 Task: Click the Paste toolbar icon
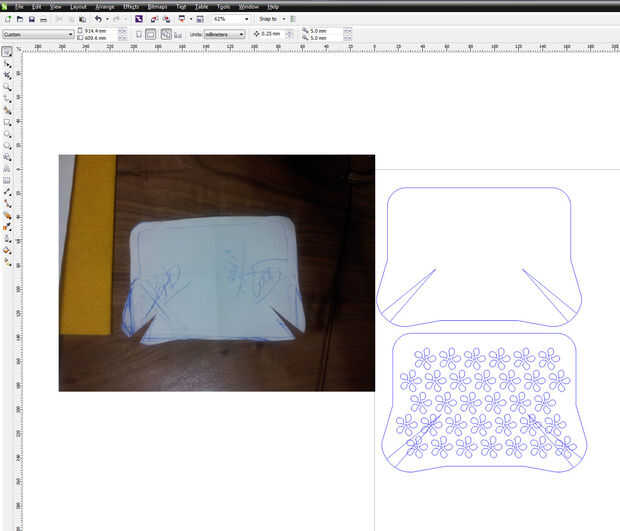click(82, 19)
